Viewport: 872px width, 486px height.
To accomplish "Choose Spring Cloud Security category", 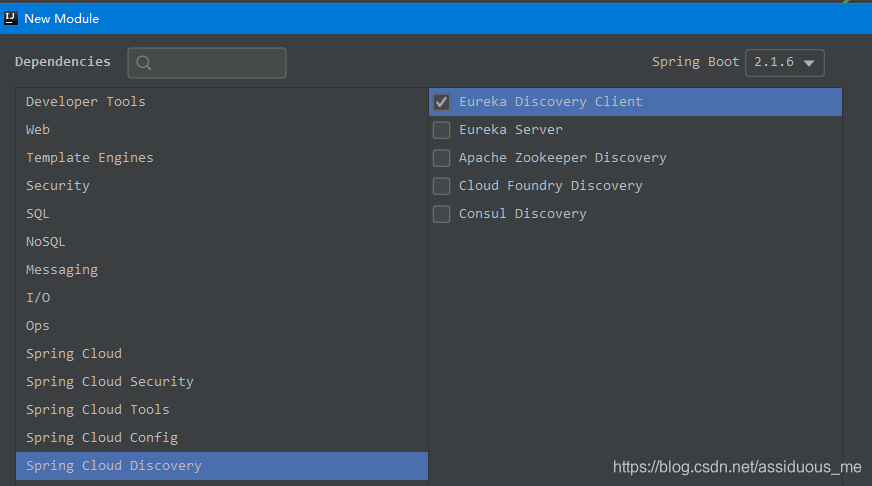I will tap(222, 381).
